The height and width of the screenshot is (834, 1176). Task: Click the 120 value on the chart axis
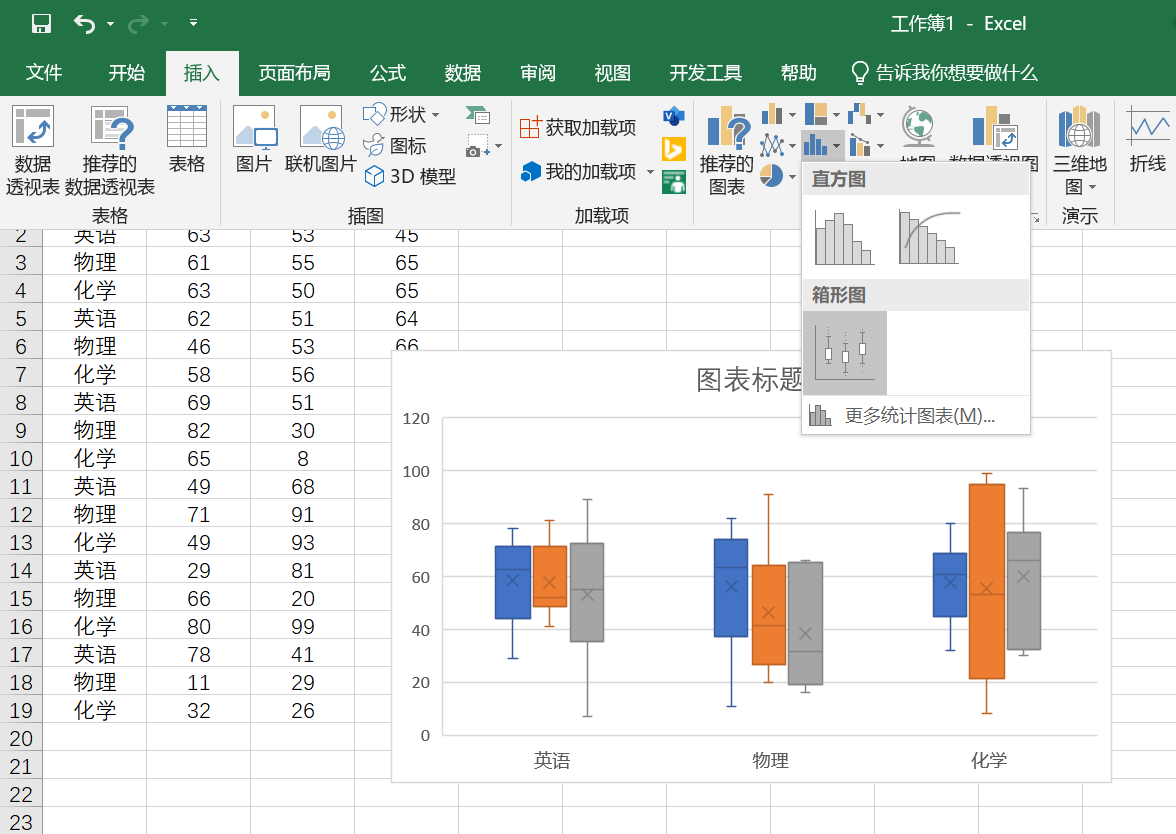pyautogui.click(x=416, y=418)
